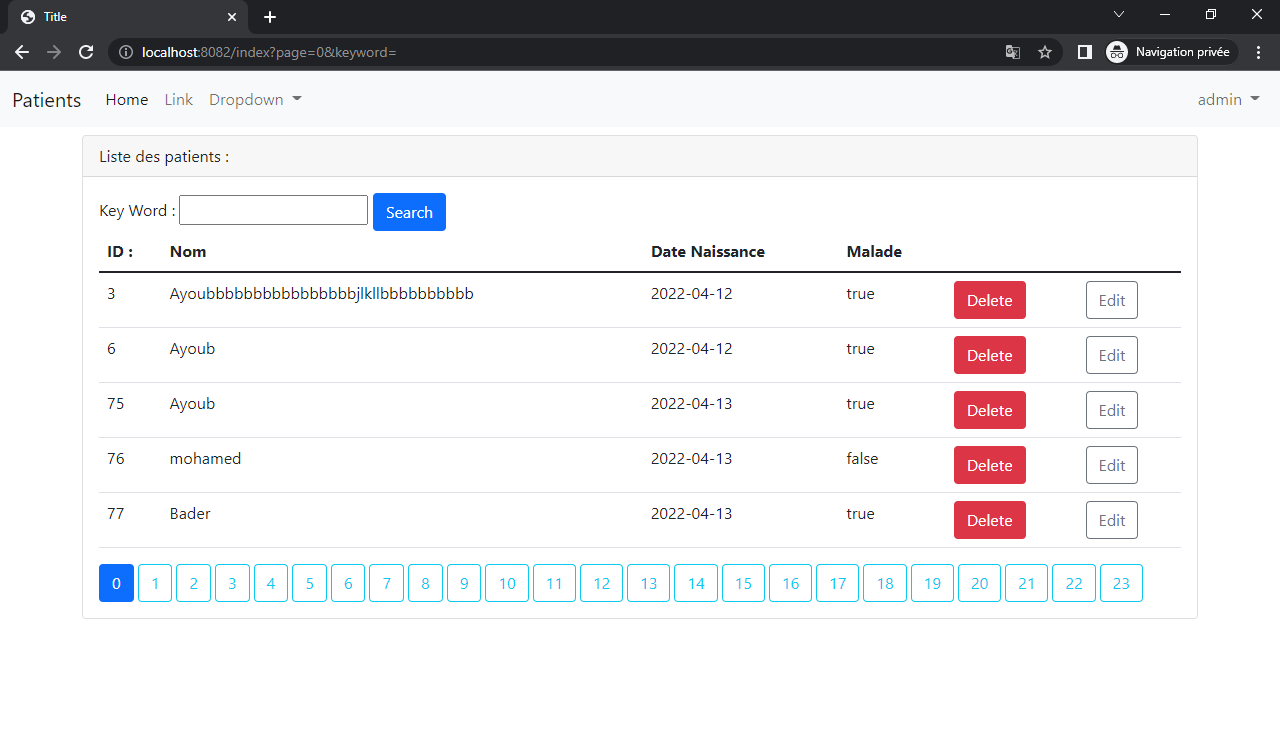The height and width of the screenshot is (750, 1280).
Task: Jump to page 18 in pagination
Action: 885,583
